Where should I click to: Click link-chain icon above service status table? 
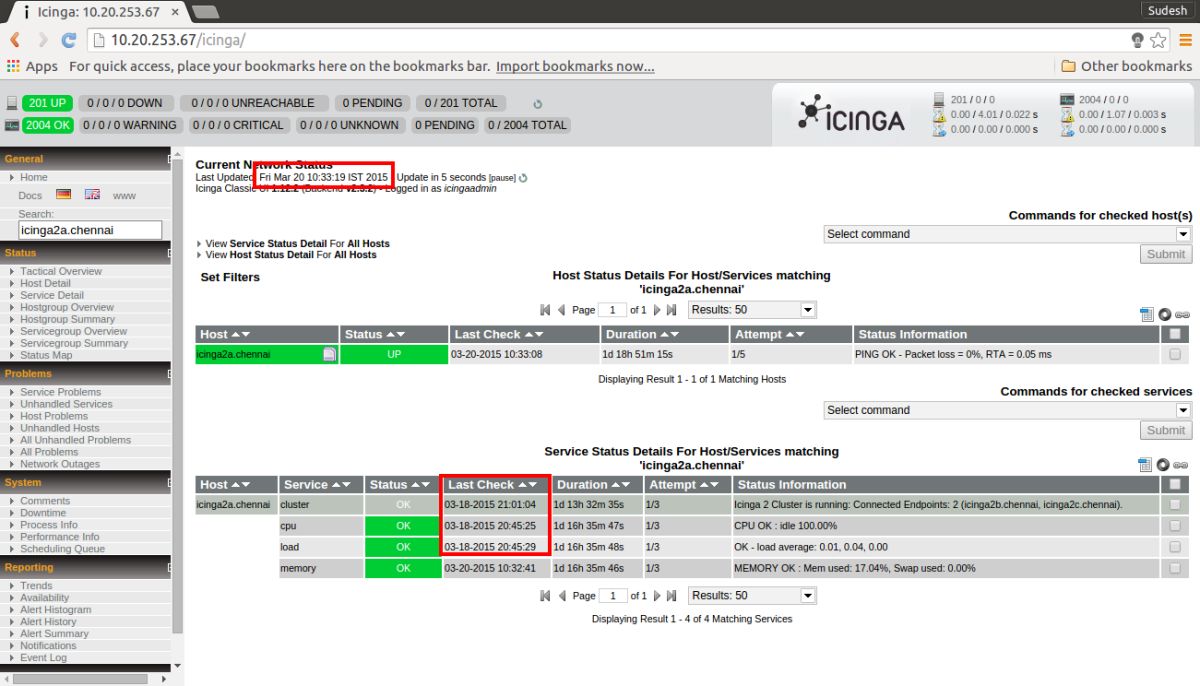pyautogui.click(x=1181, y=465)
